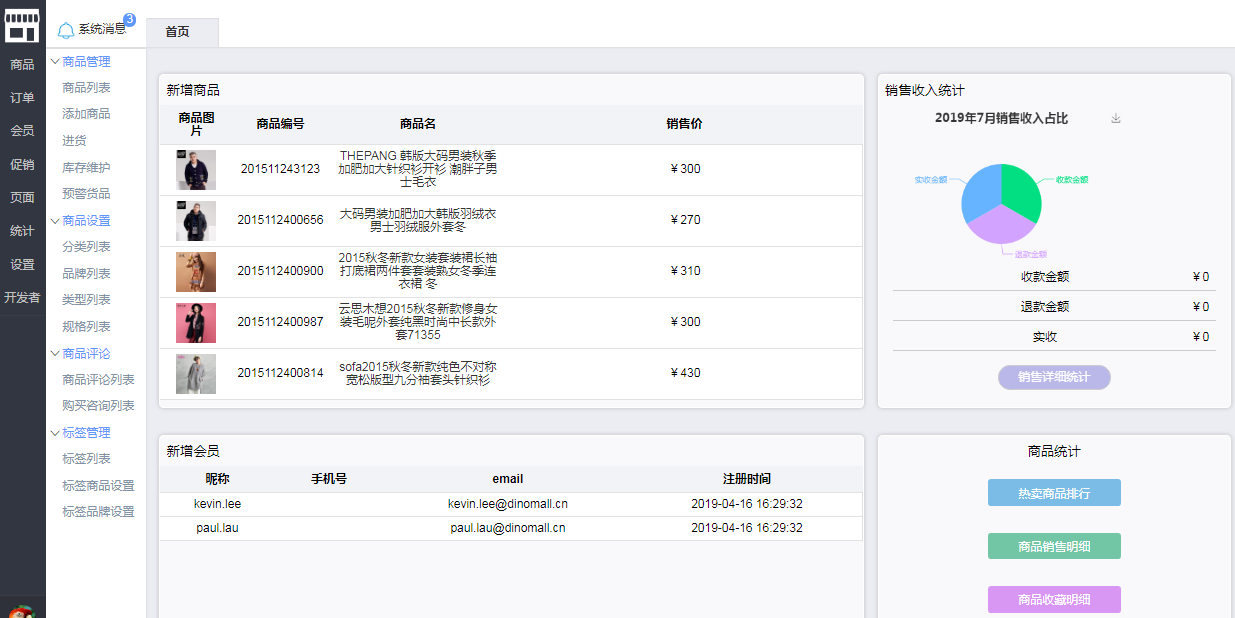1235x618 pixels.
Task: Select the ¥310 price
Action: (x=685, y=271)
